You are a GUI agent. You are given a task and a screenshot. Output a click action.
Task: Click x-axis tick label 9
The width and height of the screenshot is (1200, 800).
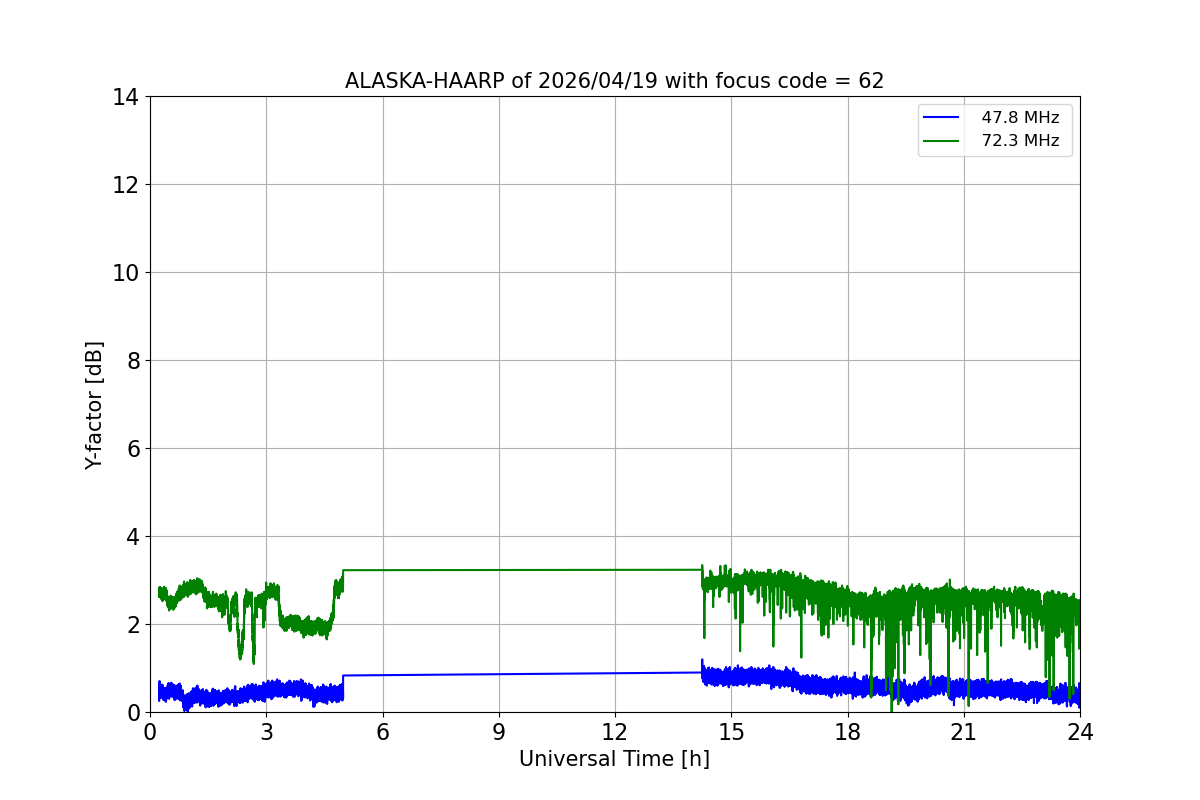(499, 731)
